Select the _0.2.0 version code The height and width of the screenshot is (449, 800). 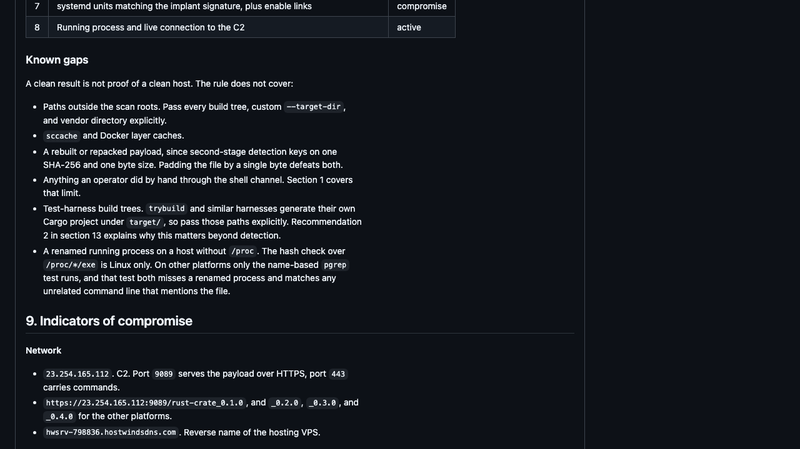[x=285, y=403]
